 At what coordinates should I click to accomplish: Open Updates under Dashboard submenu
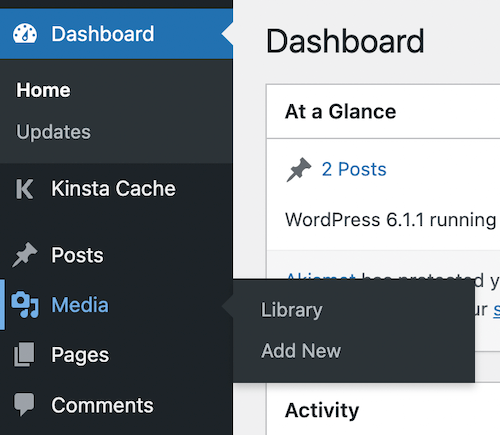tap(53, 132)
